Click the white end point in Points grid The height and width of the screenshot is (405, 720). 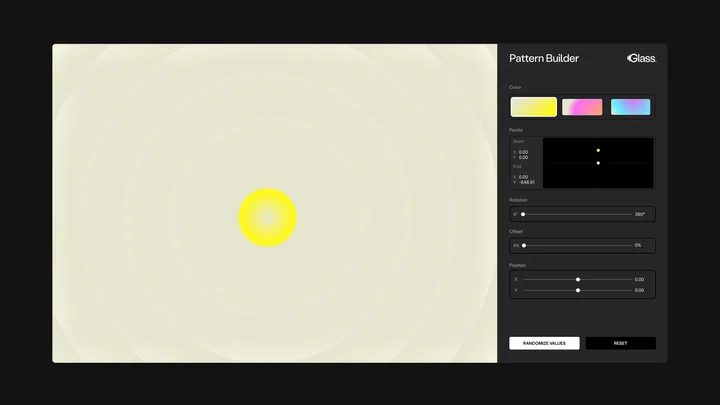[x=598, y=163]
